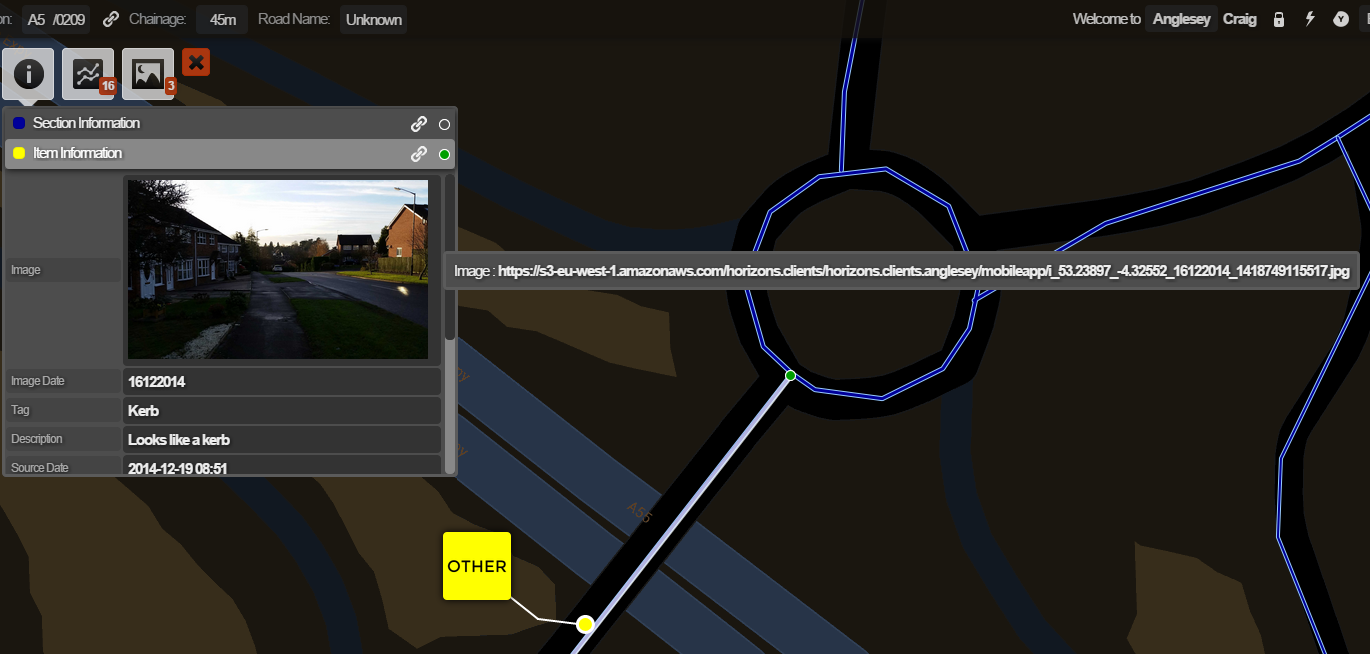Open the street photo thumbnail
This screenshot has width=1370, height=654.
[x=277, y=269]
